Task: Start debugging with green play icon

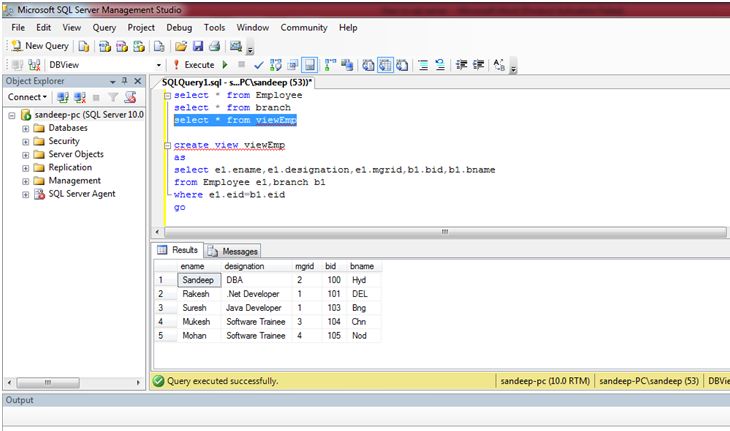Action: (225, 65)
